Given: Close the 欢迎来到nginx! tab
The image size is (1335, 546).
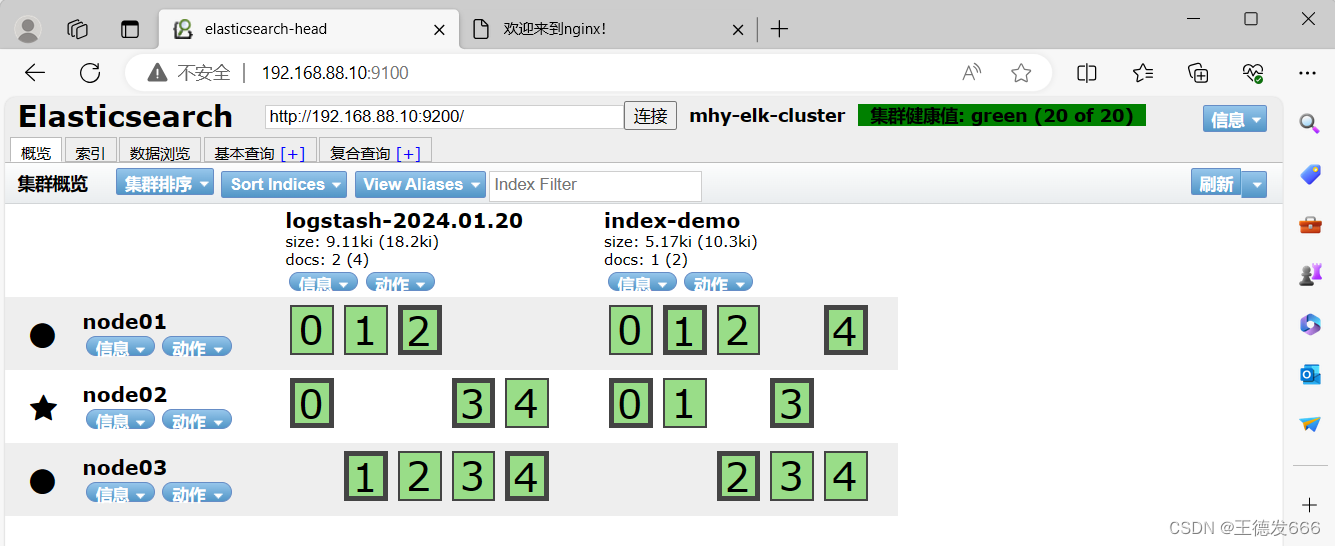Looking at the screenshot, I should coord(738,30).
